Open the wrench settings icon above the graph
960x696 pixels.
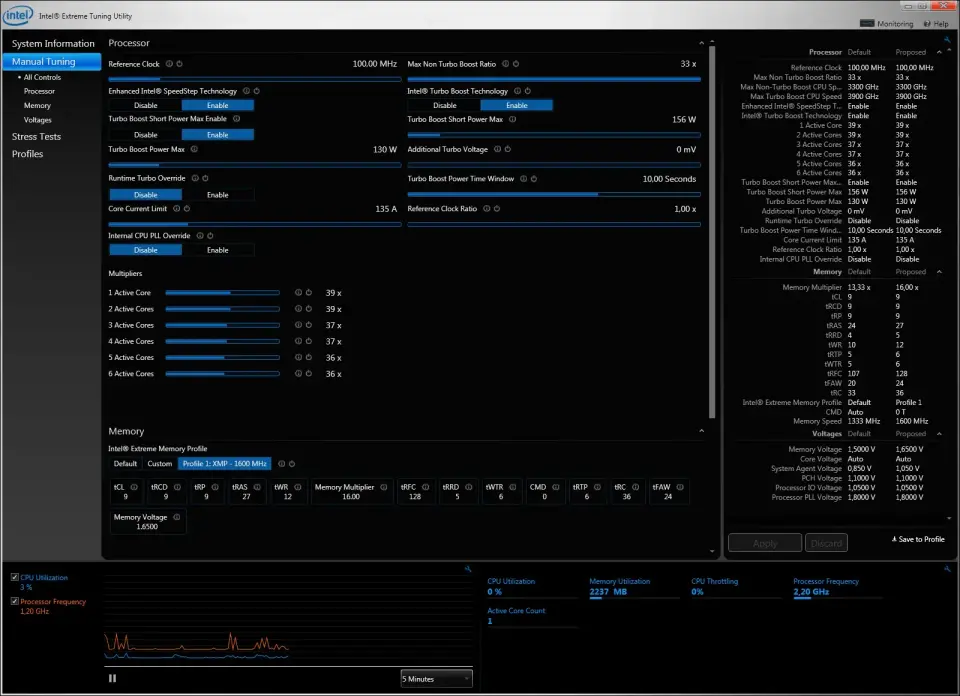coord(468,569)
